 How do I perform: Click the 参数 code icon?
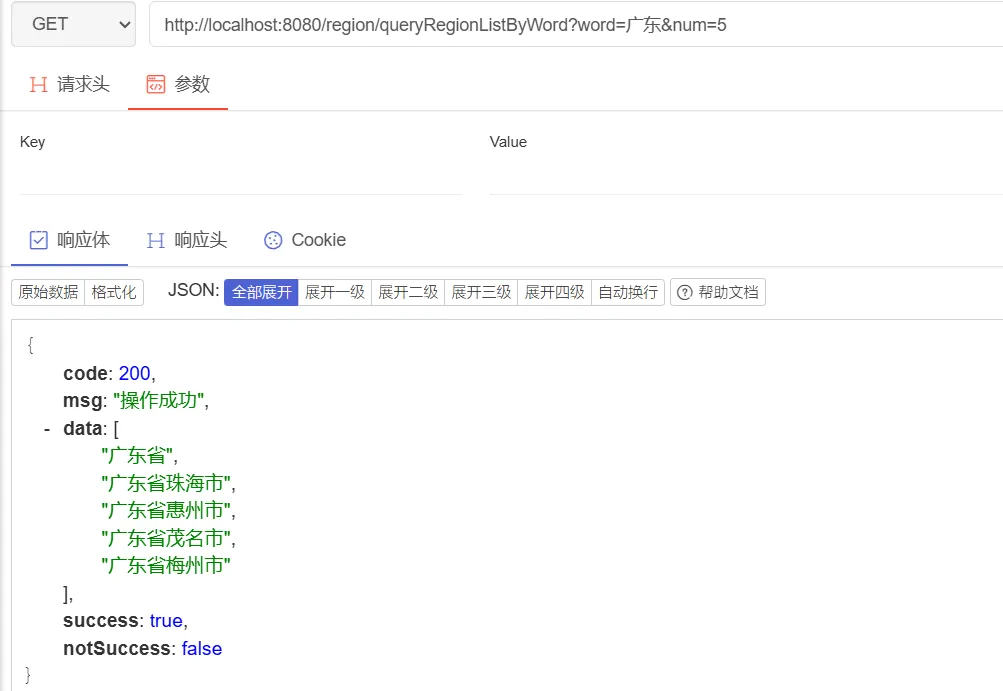(155, 84)
